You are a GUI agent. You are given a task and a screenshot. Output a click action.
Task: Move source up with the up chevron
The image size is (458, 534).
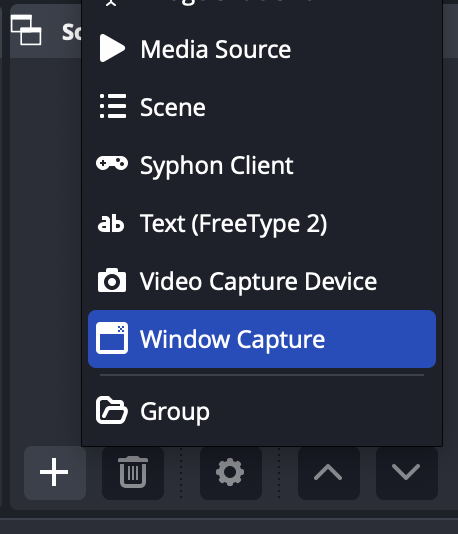tap(329, 473)
